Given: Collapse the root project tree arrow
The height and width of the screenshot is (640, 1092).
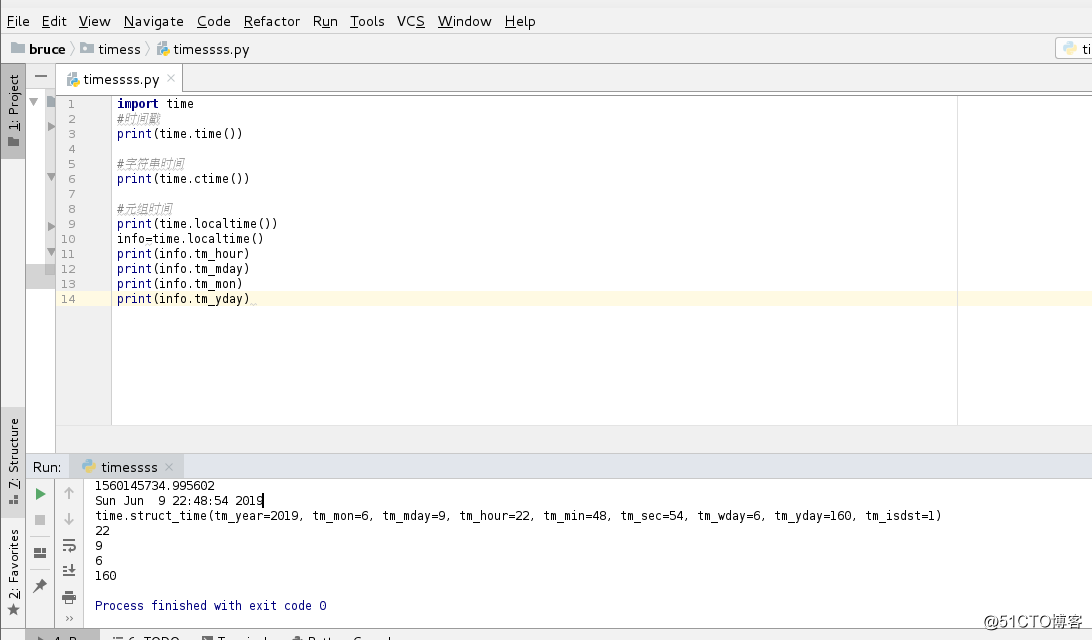Looking at the screenshot, I should click(33, 102).
